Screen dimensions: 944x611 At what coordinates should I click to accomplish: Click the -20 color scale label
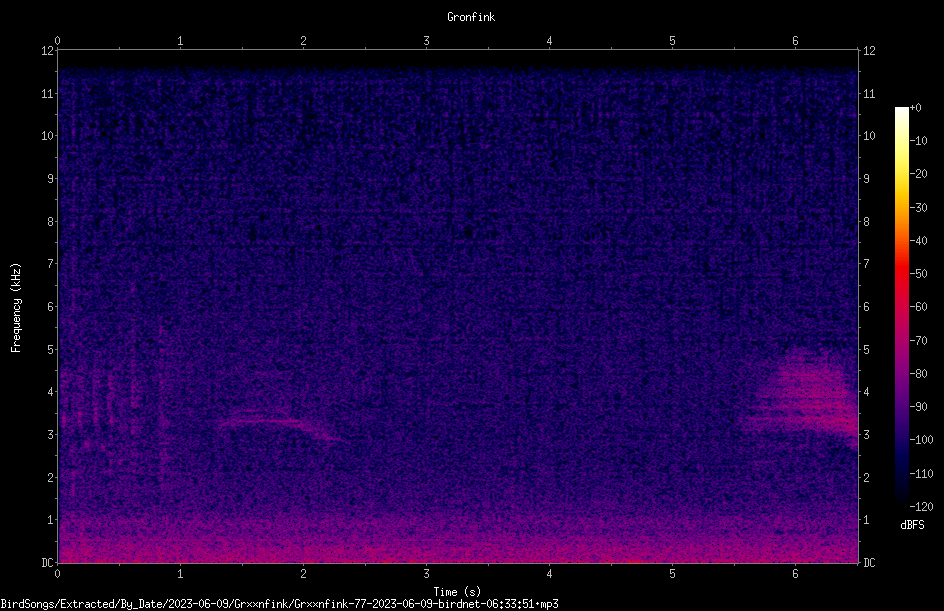[918, 174]
